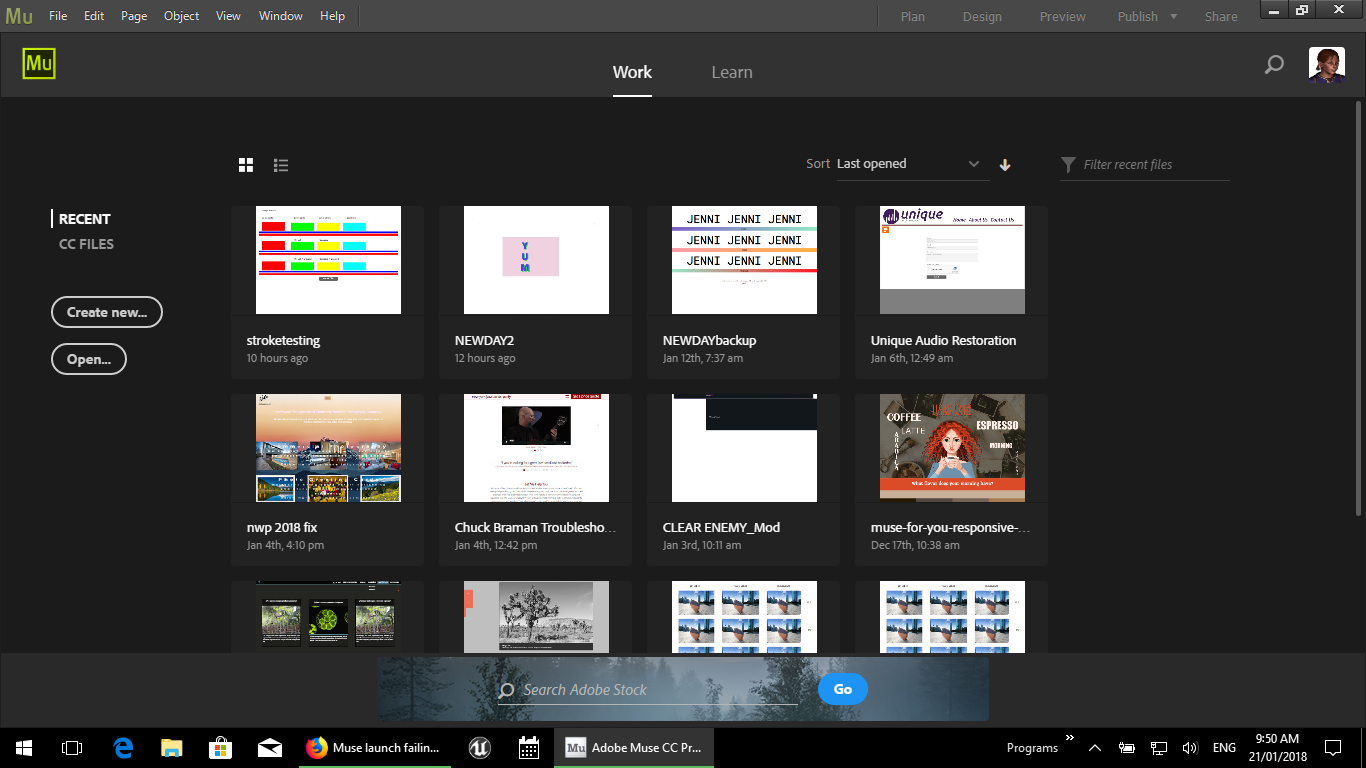Open the Chuck Braman Troubleshoot thumbnail
1366x768 pixels.
536,447
